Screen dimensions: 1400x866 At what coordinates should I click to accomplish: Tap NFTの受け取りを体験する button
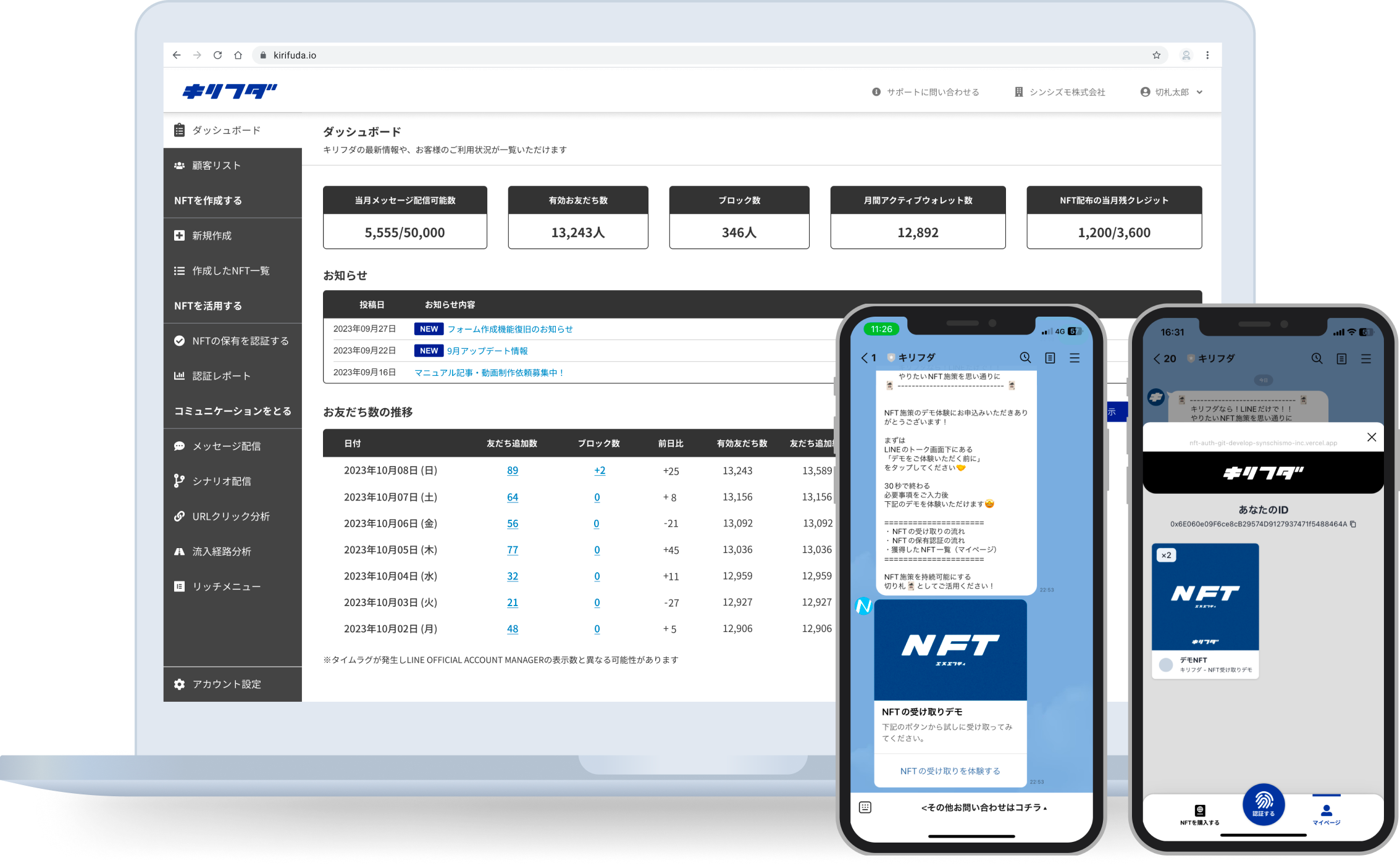point(950,771)
